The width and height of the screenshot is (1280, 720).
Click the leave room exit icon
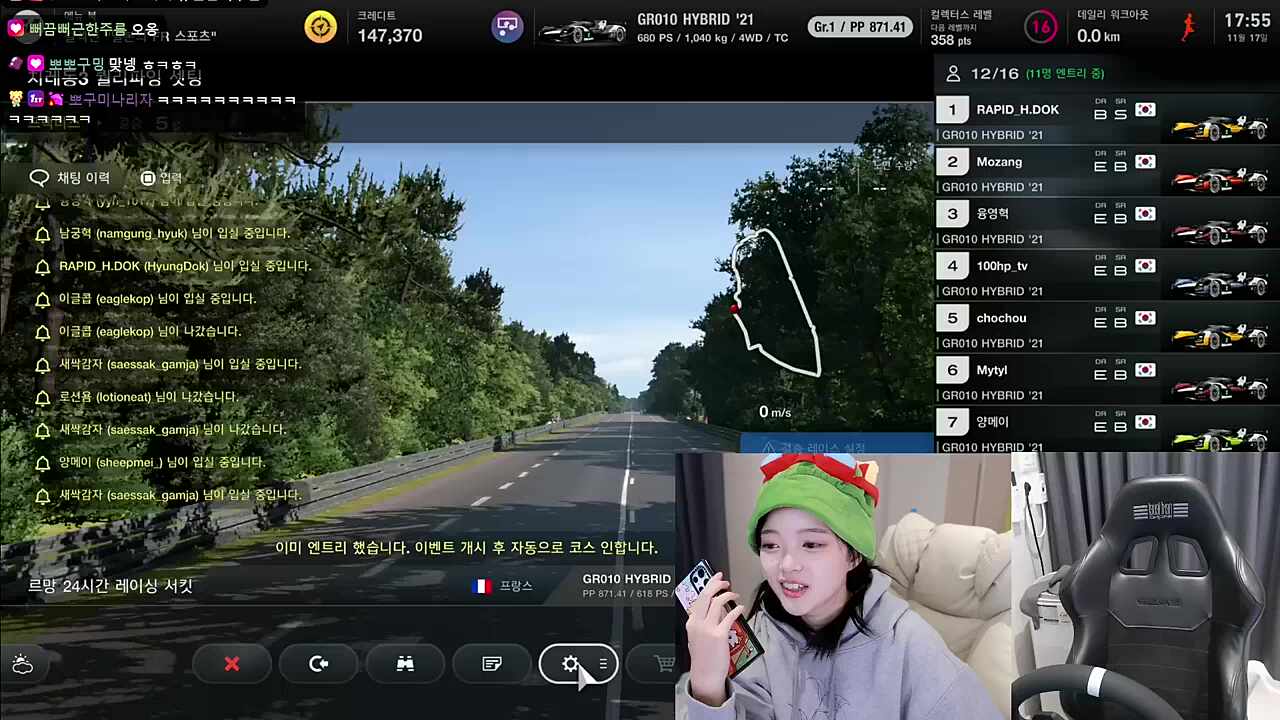click(319, 664)
